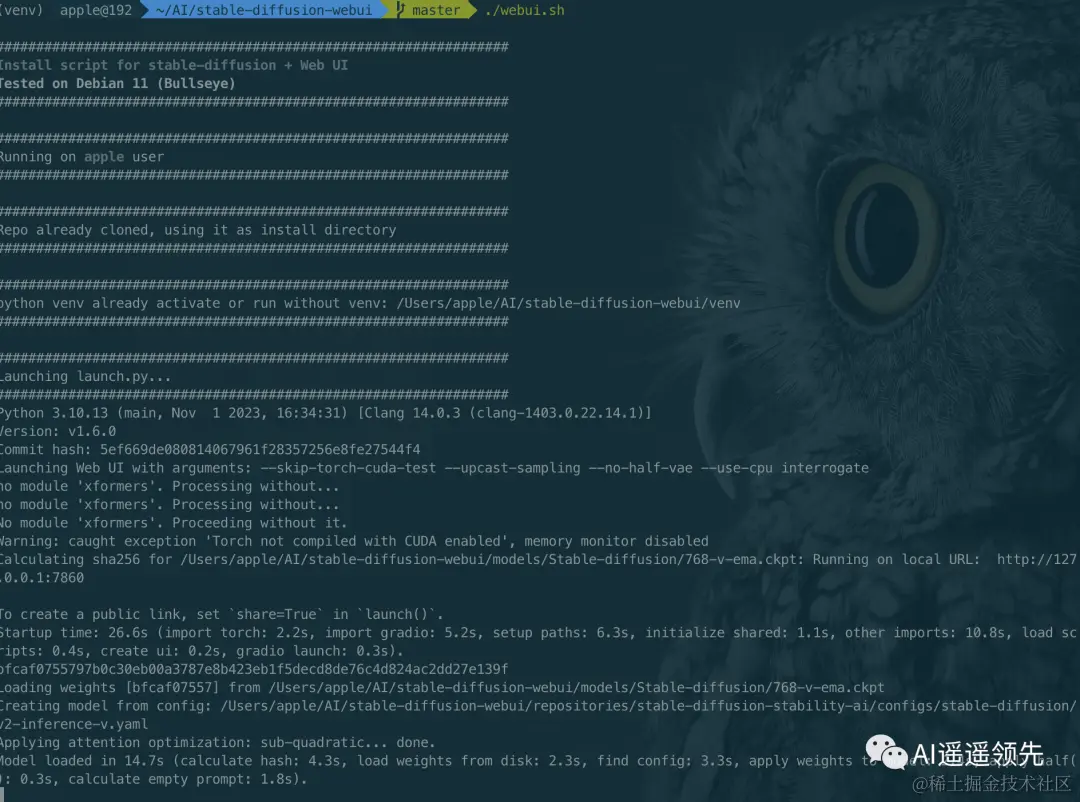The width and height of the screenshot is (1080, 802).
Task: Click the 'Creating model from config:' line
Action: pyautogui.click(x=539, y=706)
